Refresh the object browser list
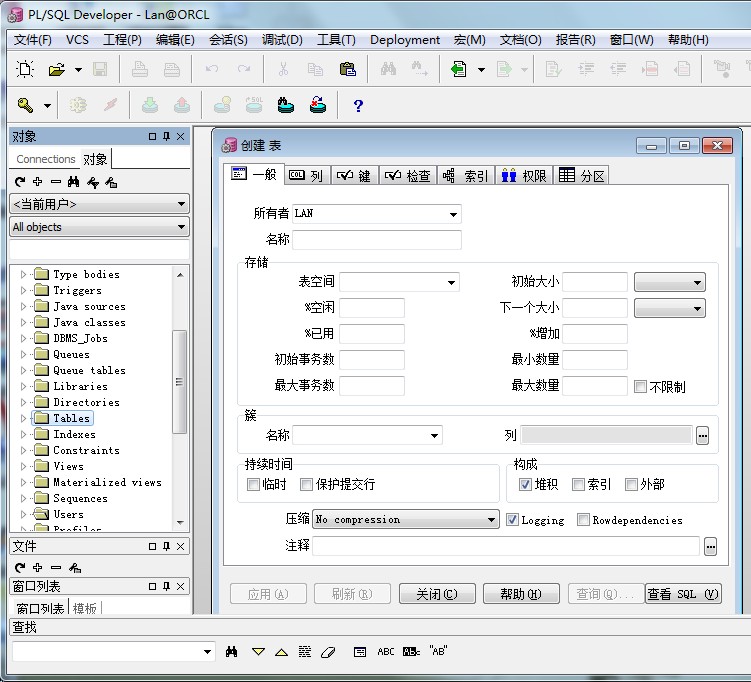This screenshot has height=682, width=751. coord(20,182)
